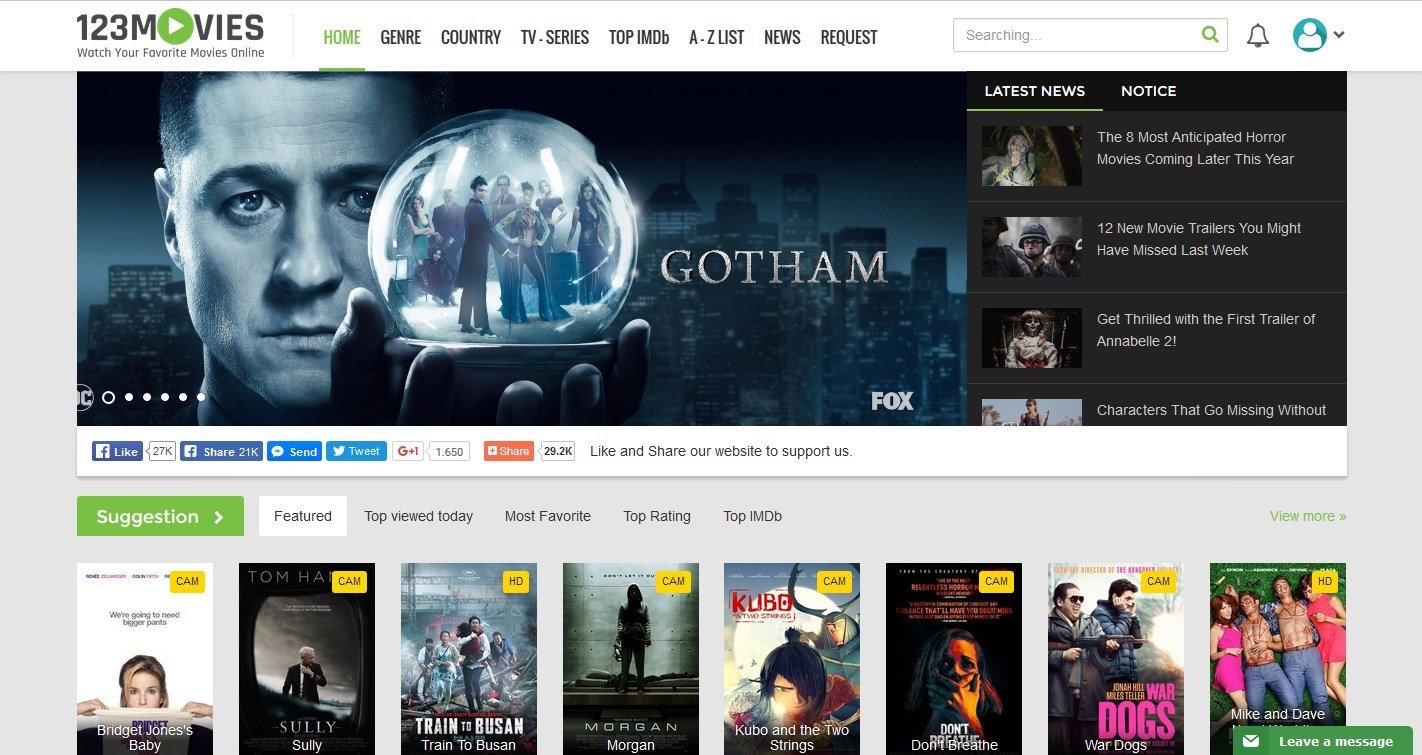Viewport: 1422px width, 755px height.
Task: Click the Facebook Like count 27K
Action: click(162, 451)
